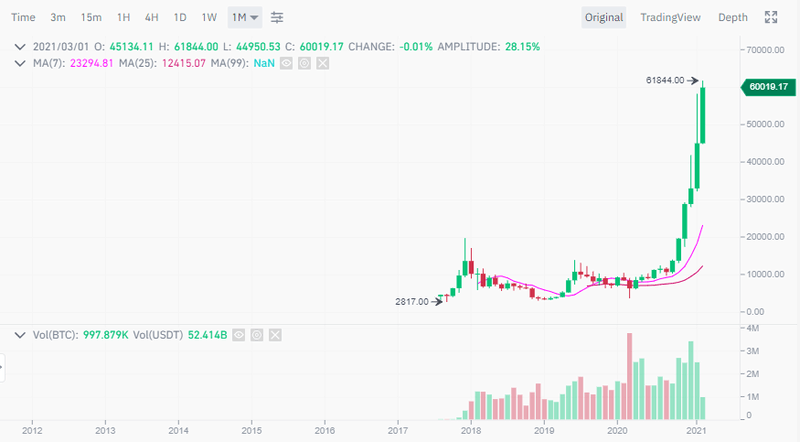Switch to the Depth chart tab
Viewport: 800px width, 442px height.
[732, 17]
